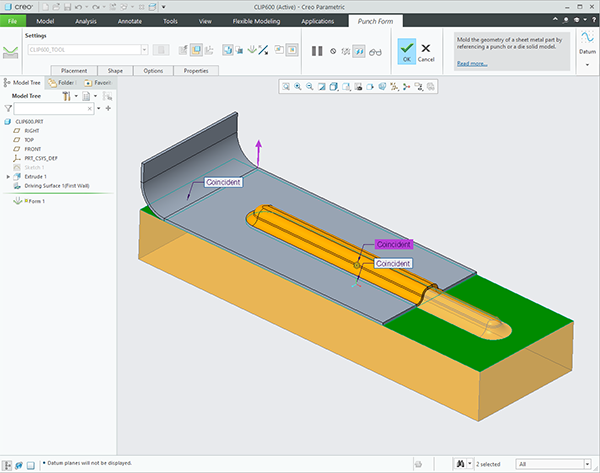Open the Tools ribbon tab
Viewport: 600px width, 473px height.
[170, 21]
